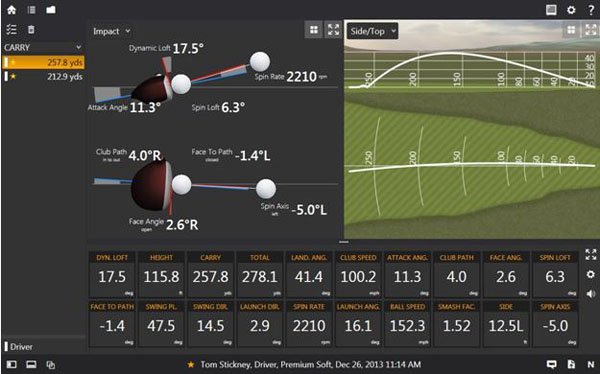This screenshot has width=600, height=374.
Task: Open the help question mark icon
Action: (x=591, y=10)
